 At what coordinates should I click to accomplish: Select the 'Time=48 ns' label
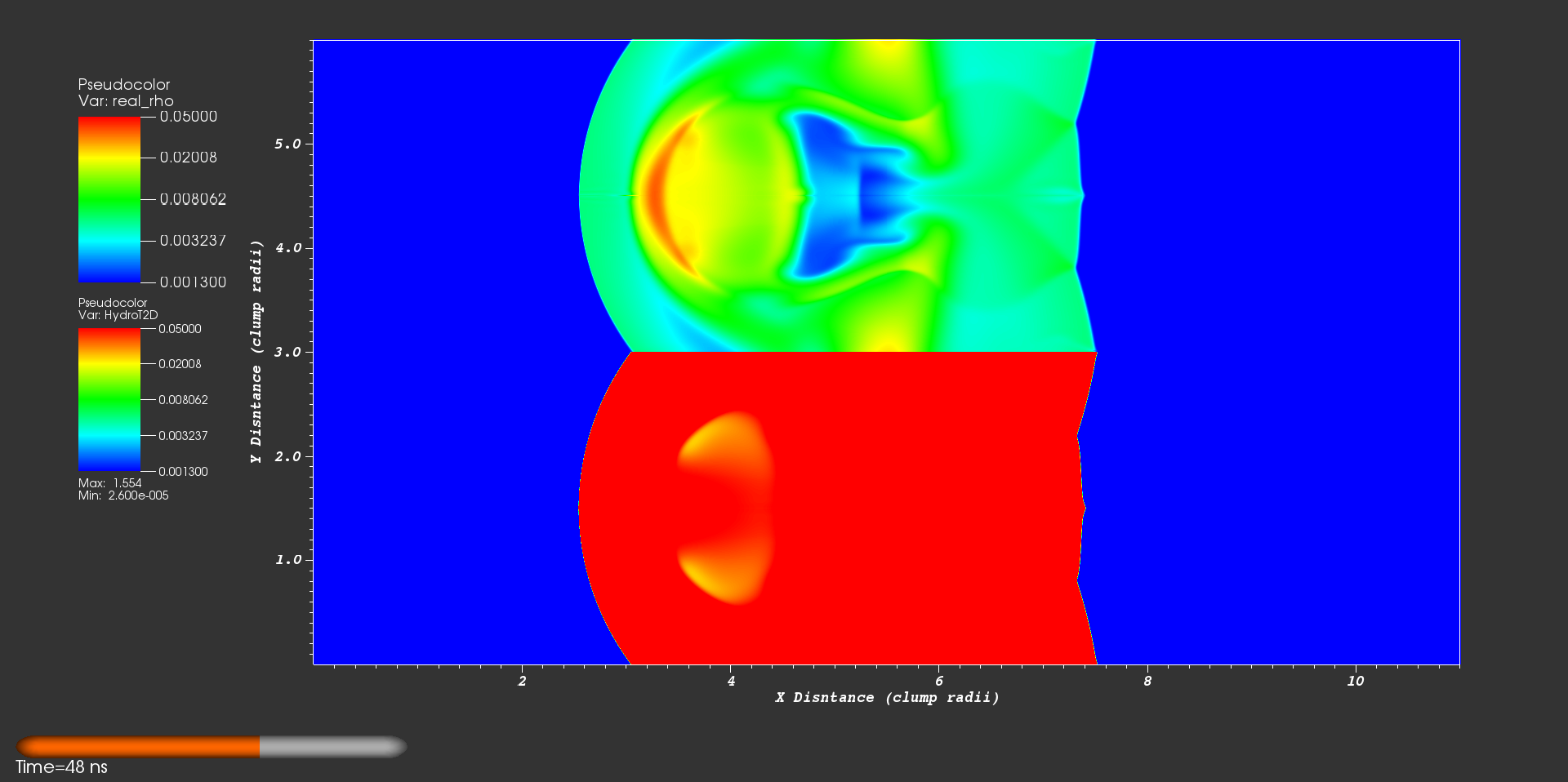coord(62,767)
